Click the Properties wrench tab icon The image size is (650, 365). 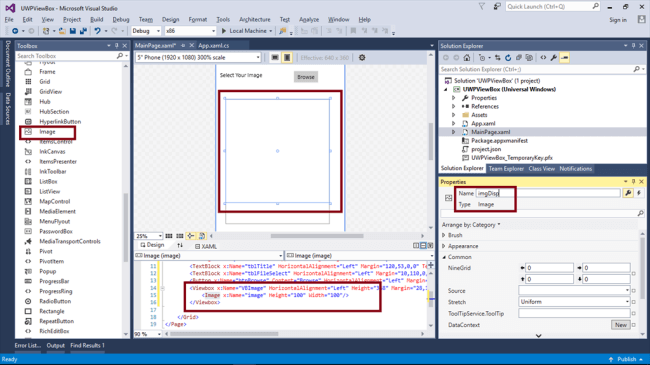pyautogui.click(x=628, y=193)
